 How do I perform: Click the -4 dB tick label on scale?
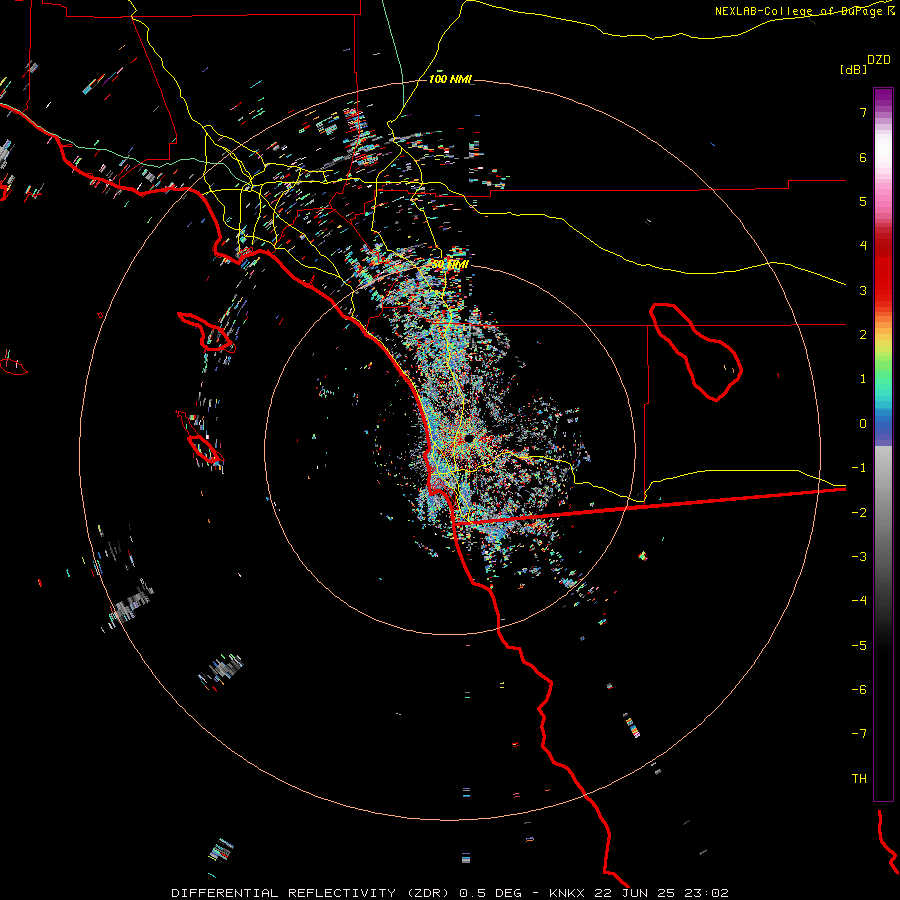click(859, 601)
